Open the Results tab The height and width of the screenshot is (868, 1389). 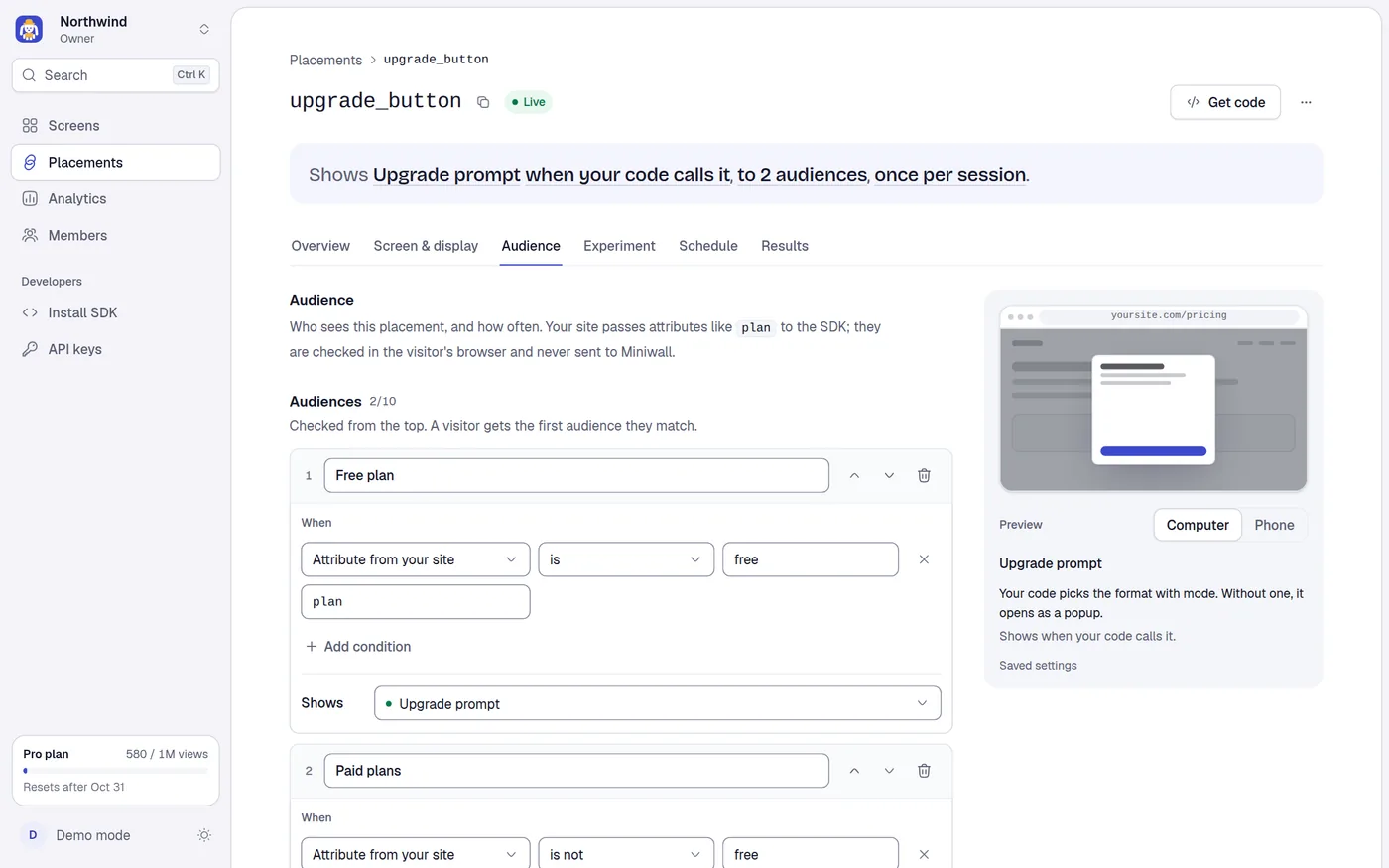click(785, 246)
